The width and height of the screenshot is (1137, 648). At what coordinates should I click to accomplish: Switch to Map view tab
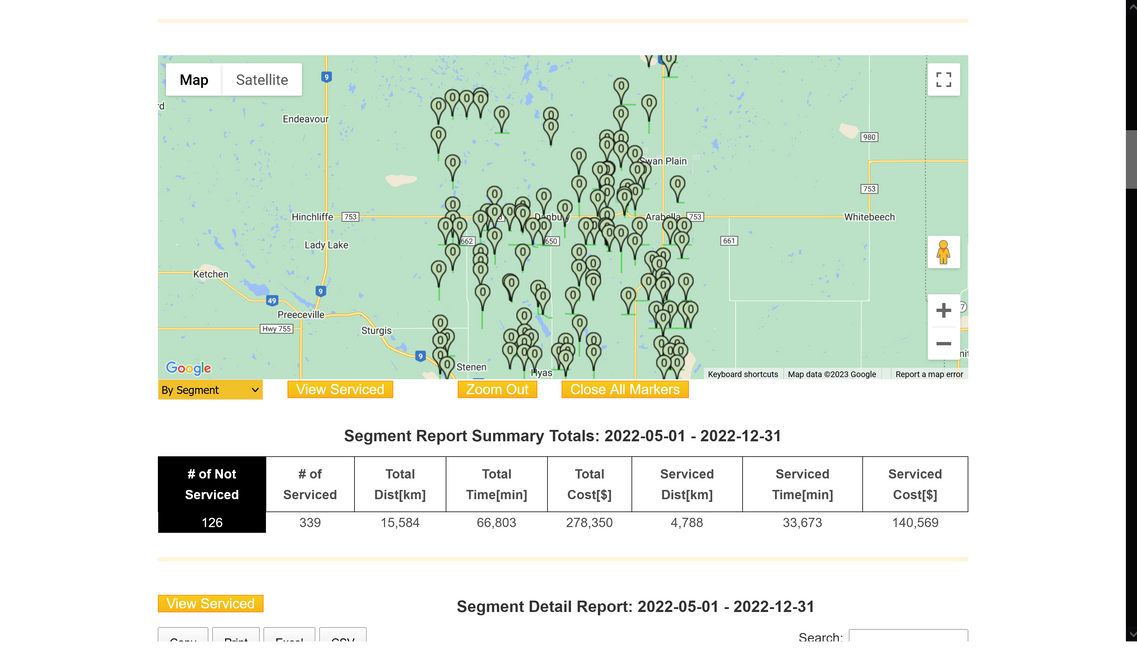pyautogui.click(x=194, y=80)
